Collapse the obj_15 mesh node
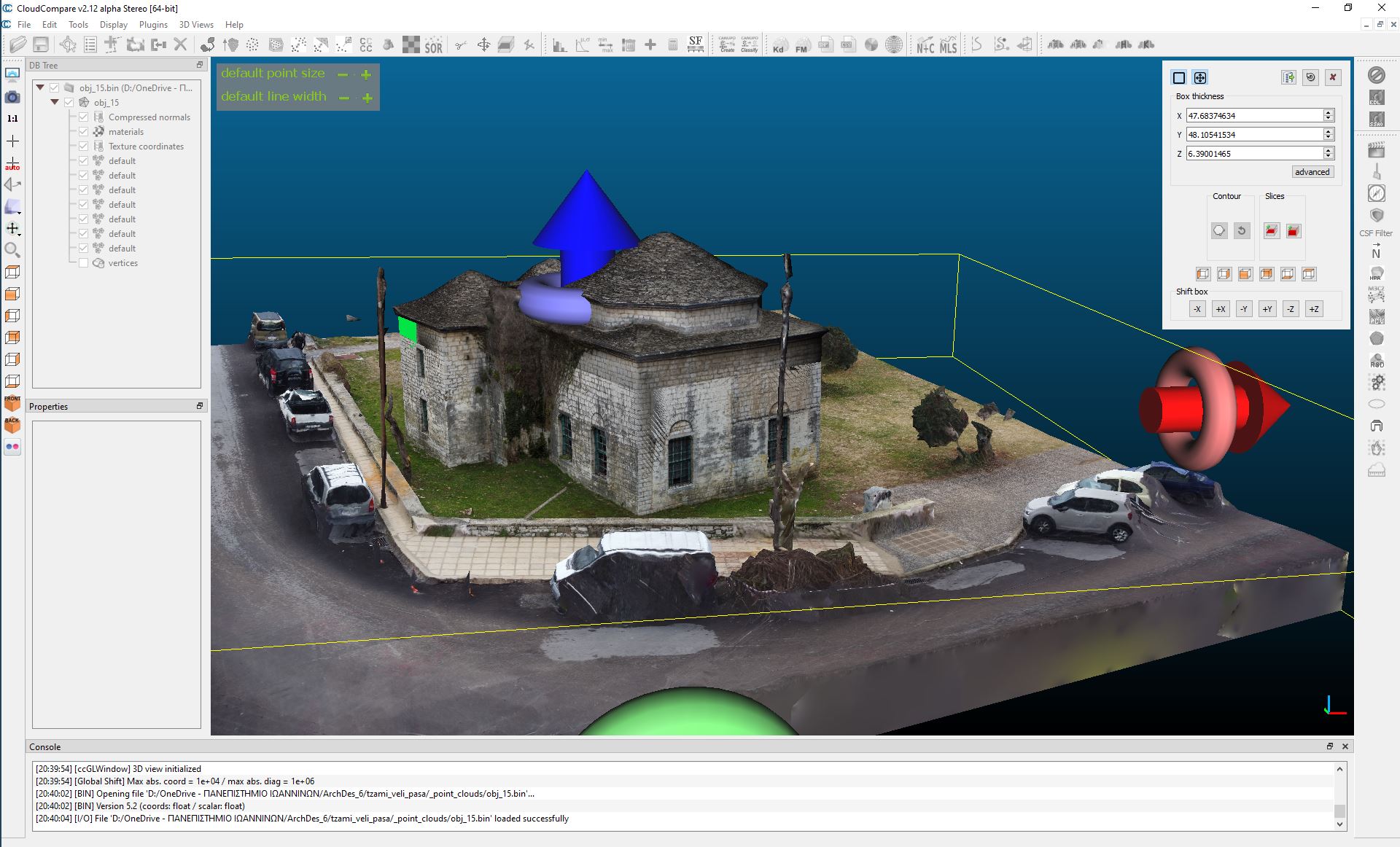 pos(55,103)
